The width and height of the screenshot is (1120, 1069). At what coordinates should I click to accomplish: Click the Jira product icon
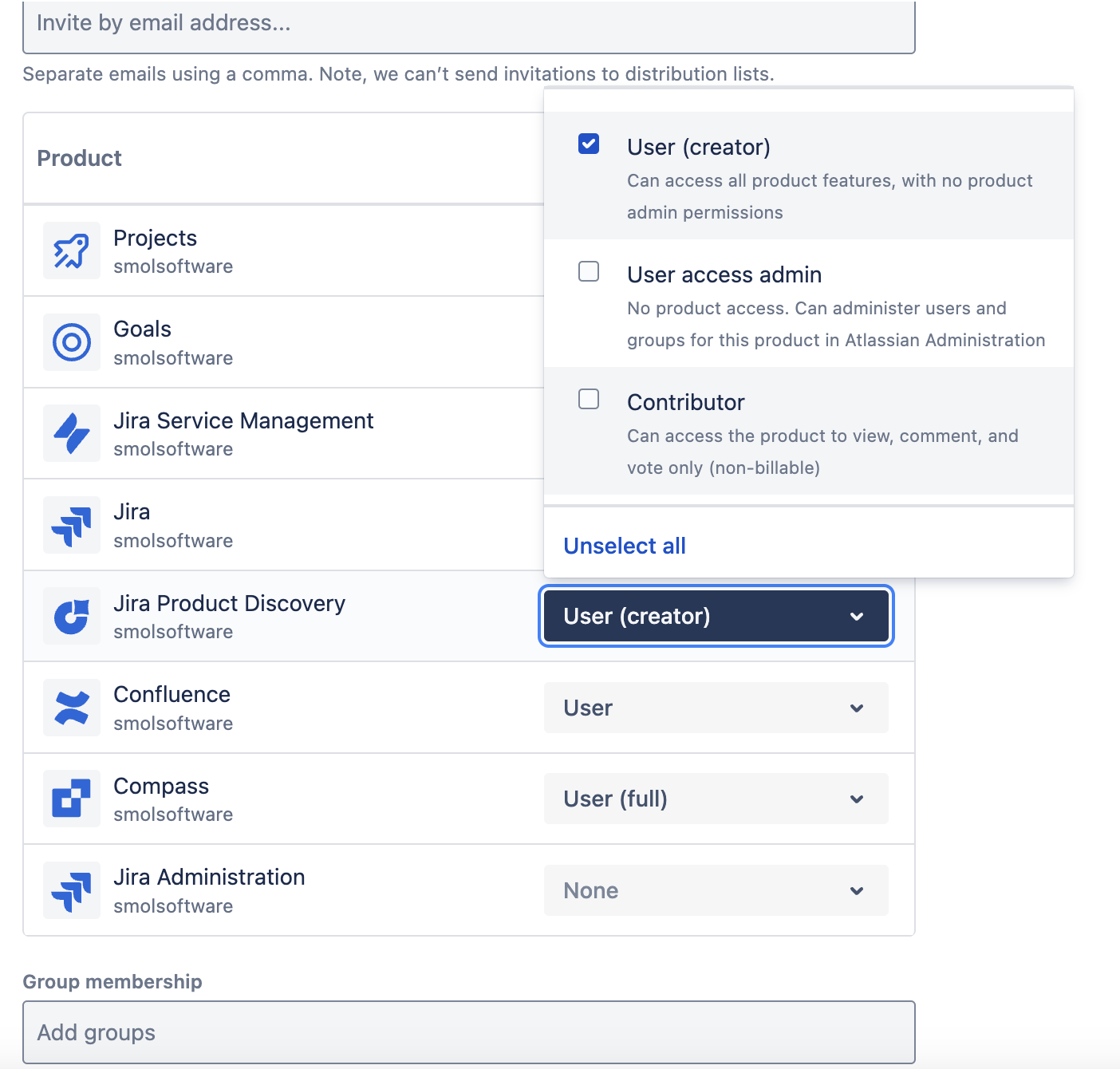click(72, 525)
